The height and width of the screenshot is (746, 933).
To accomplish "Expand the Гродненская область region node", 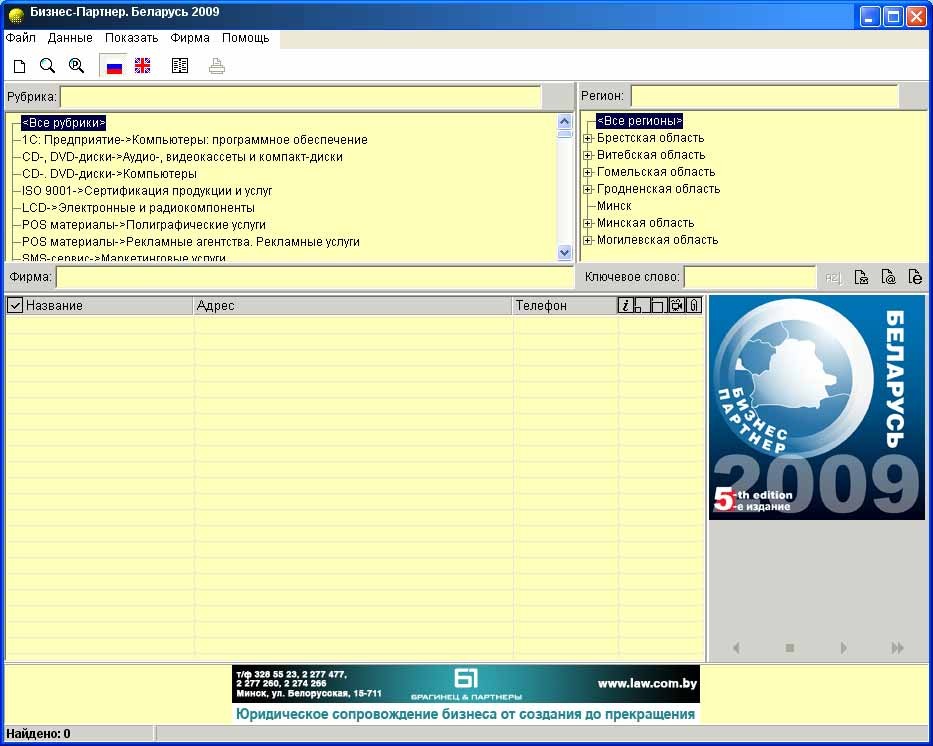I will (588, 190).
